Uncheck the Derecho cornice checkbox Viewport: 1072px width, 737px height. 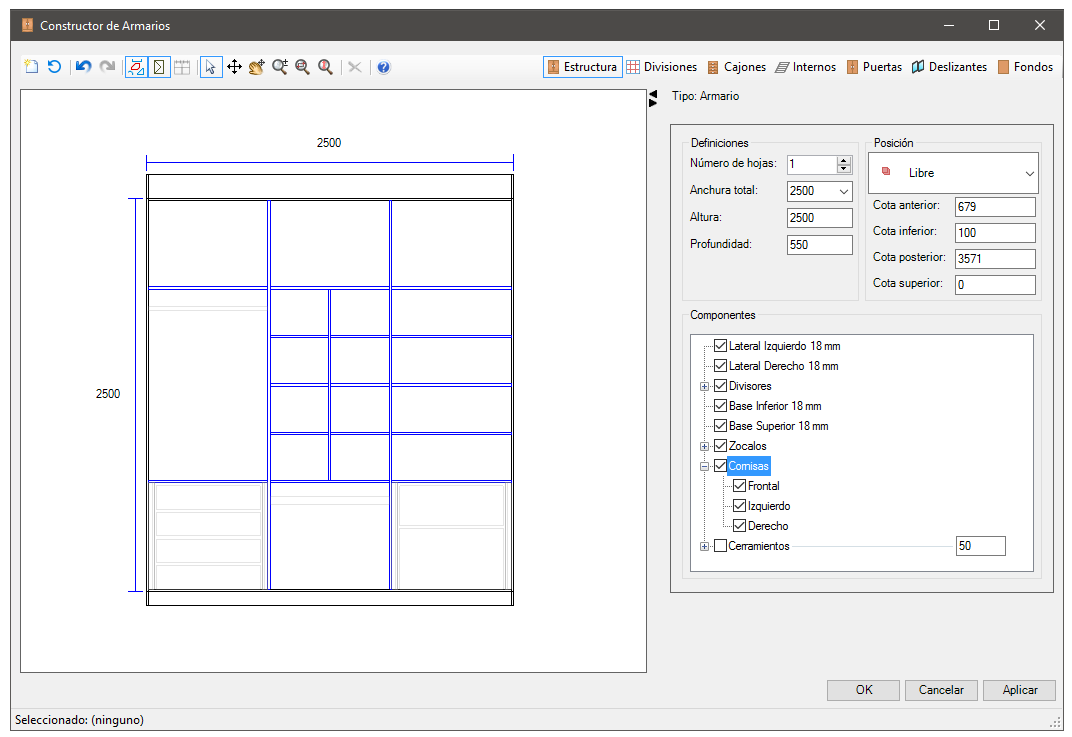point(739,525)
